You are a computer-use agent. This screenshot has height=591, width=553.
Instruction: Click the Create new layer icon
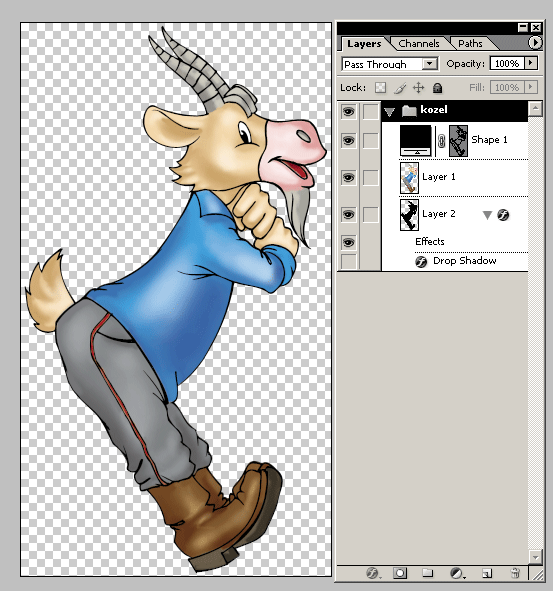[x=487, y=574]
